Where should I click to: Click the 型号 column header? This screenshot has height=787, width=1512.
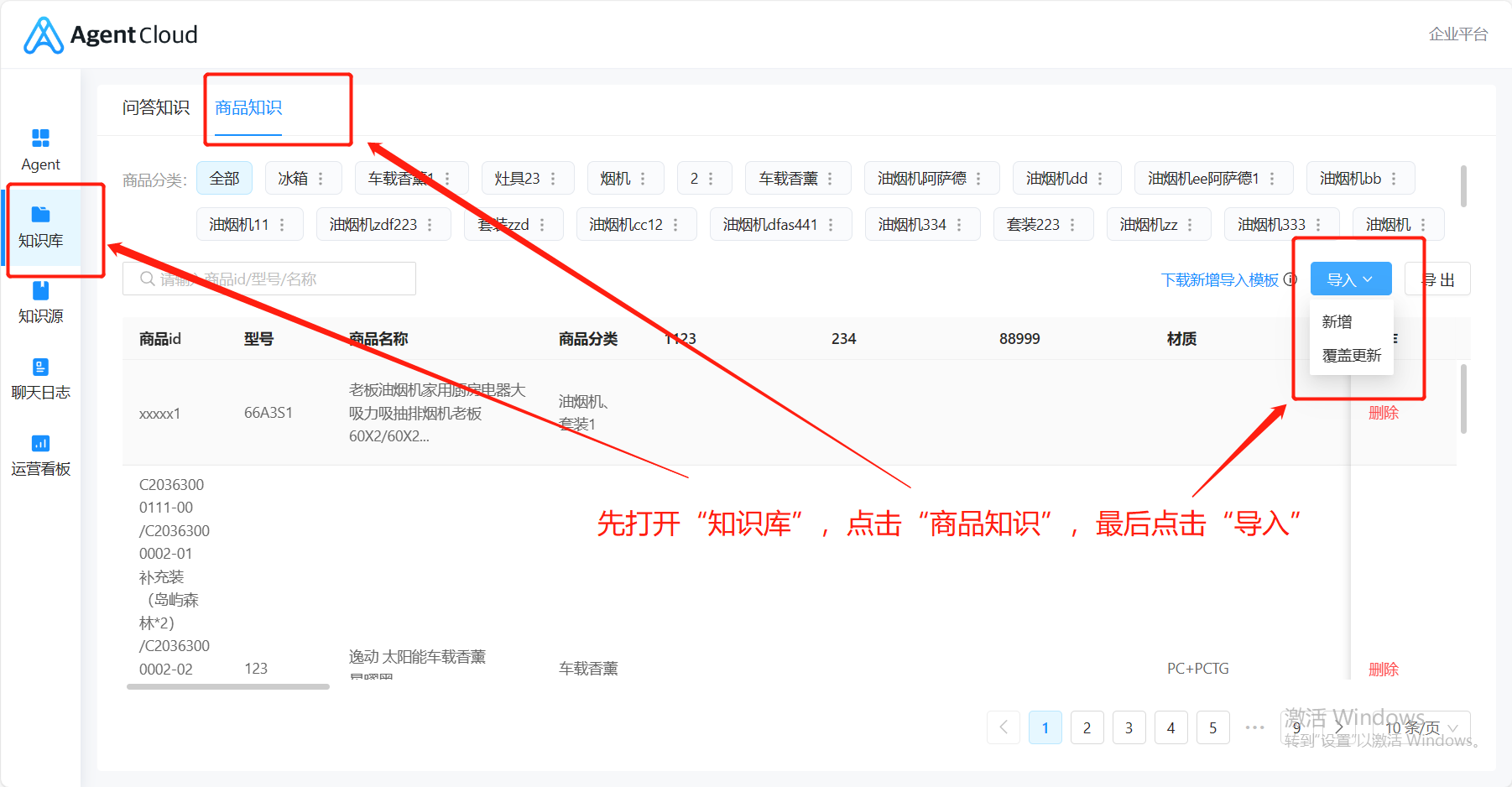258,339
